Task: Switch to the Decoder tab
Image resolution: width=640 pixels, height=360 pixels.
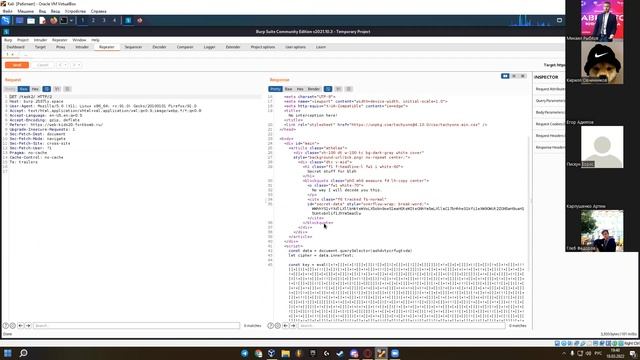Action: pos(159,47)
